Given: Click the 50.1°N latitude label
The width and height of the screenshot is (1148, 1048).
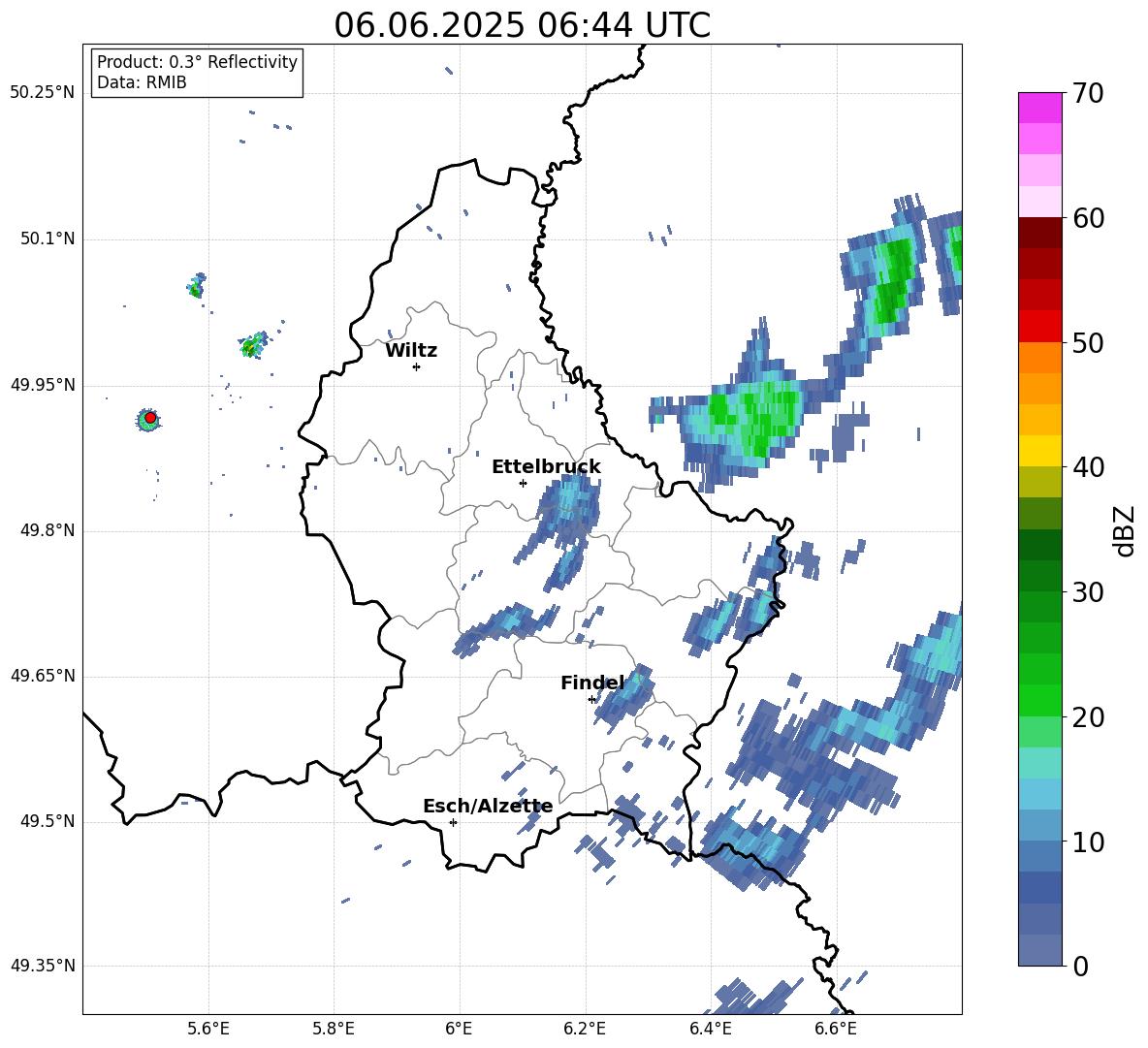Looking at the screenshot, I should (47, 239).
